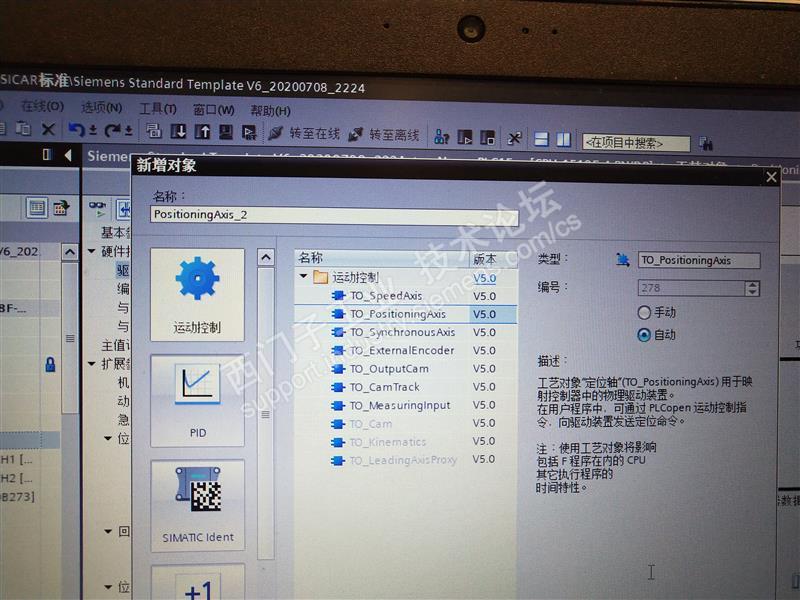Viewport: 800px width, 600px height.
Task: Click the Paste icon in the toolbar
Action: pyautogui.click(x=23, y=129)
